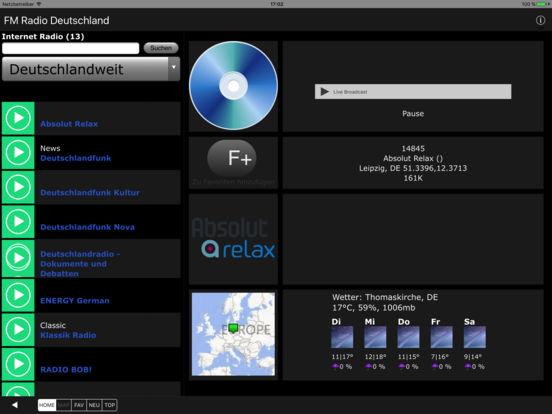Expand dropdown arrow next to Deutschlandweit
552x414 pixels.
point(174,68)
